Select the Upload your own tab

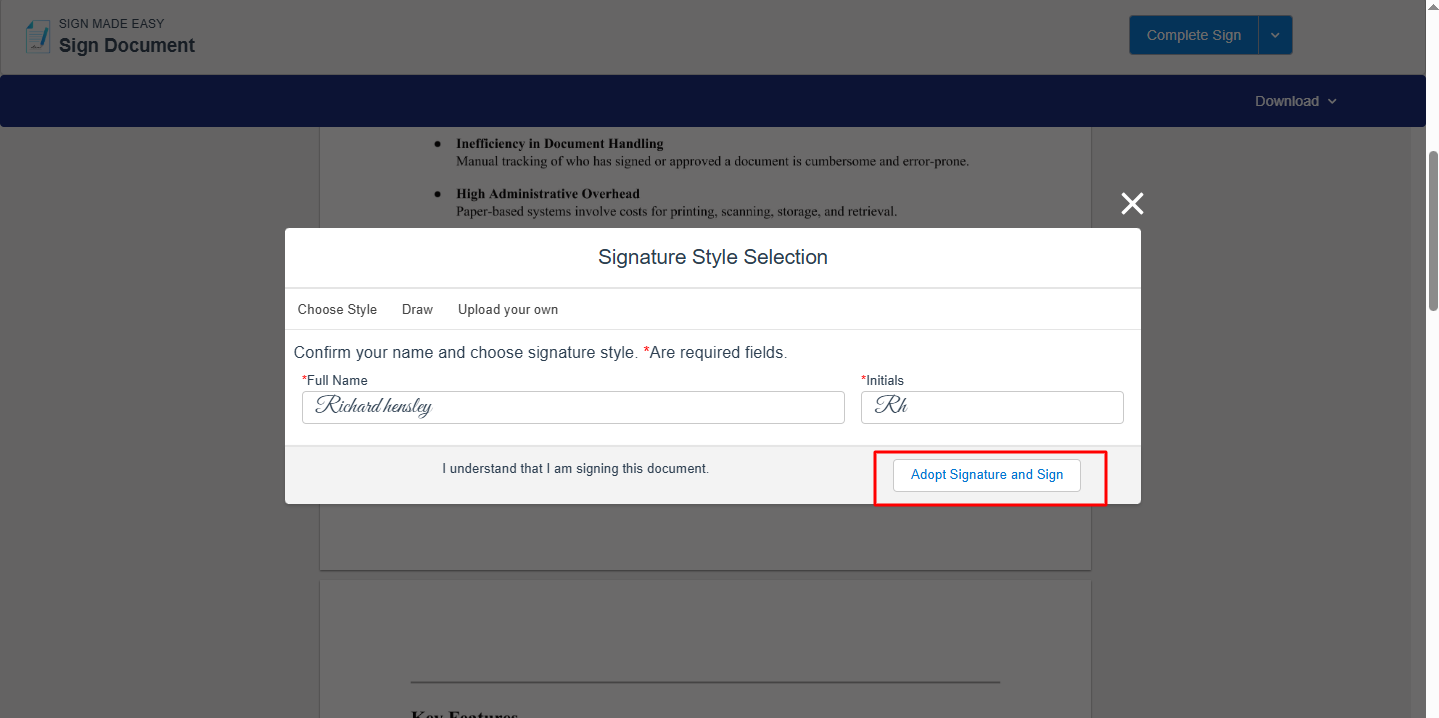[508, 310]
